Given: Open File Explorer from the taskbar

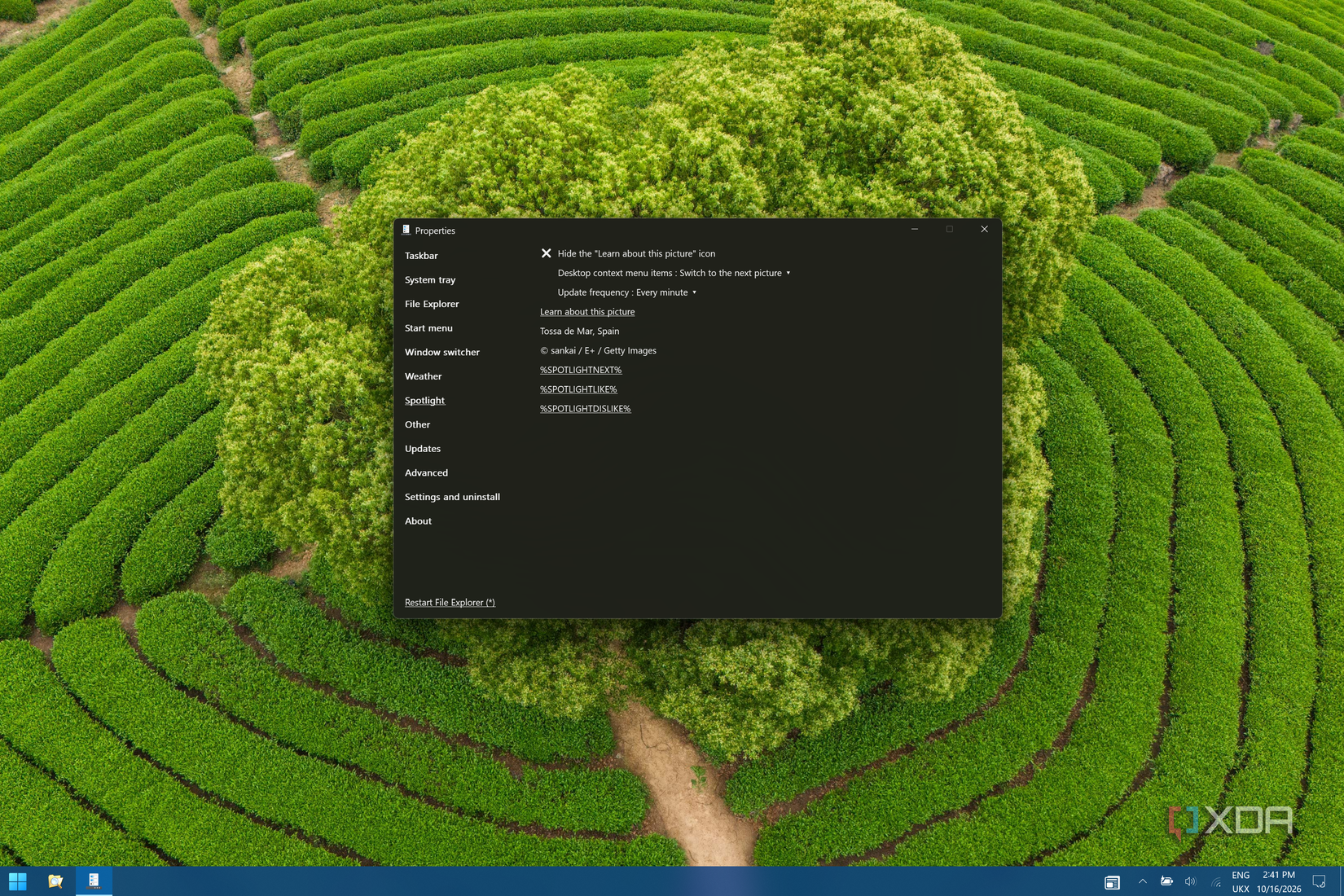Looking at the screenshot, I should (x=55, y=881).
